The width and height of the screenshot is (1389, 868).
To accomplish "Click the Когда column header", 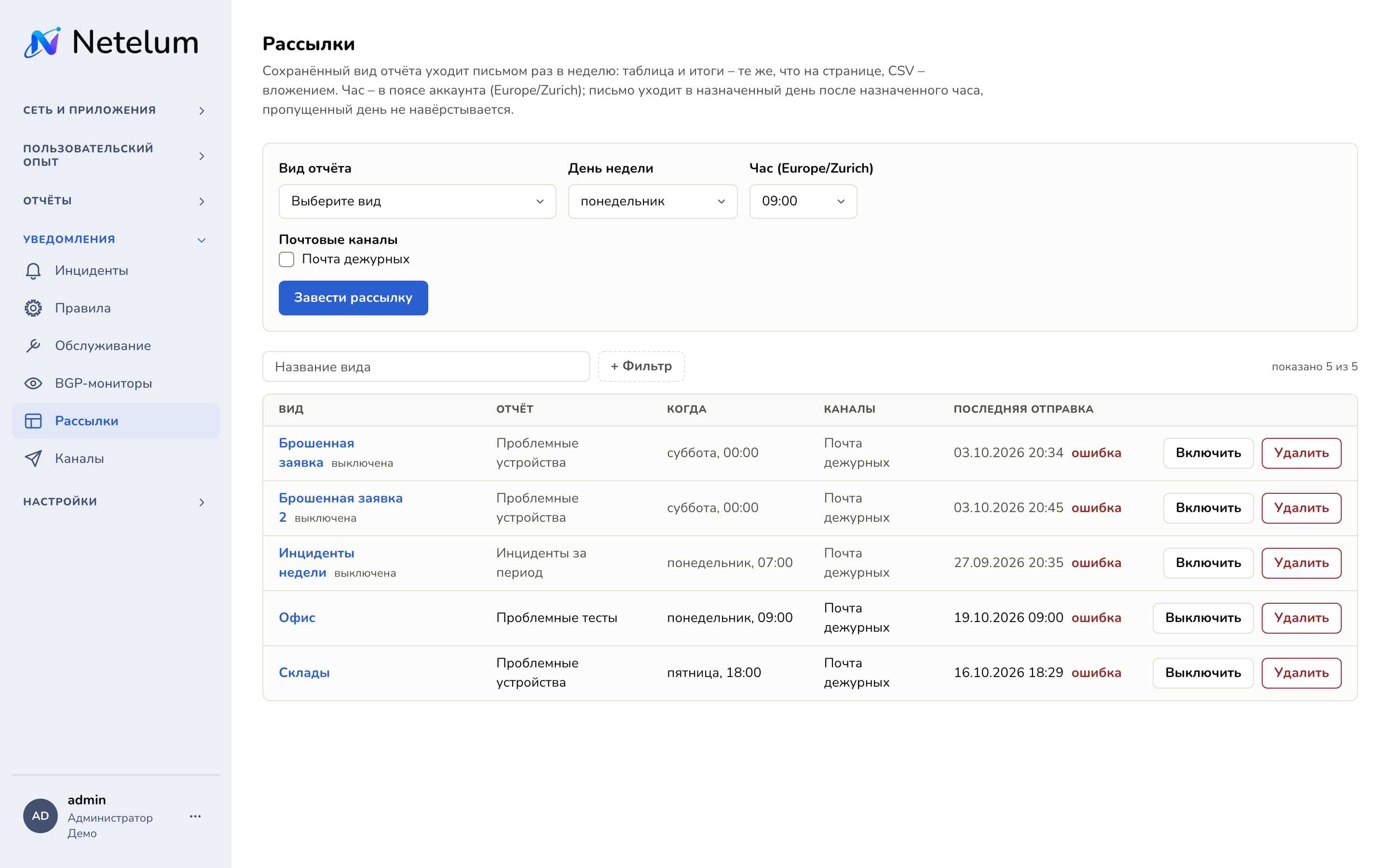I will point(686,409).
